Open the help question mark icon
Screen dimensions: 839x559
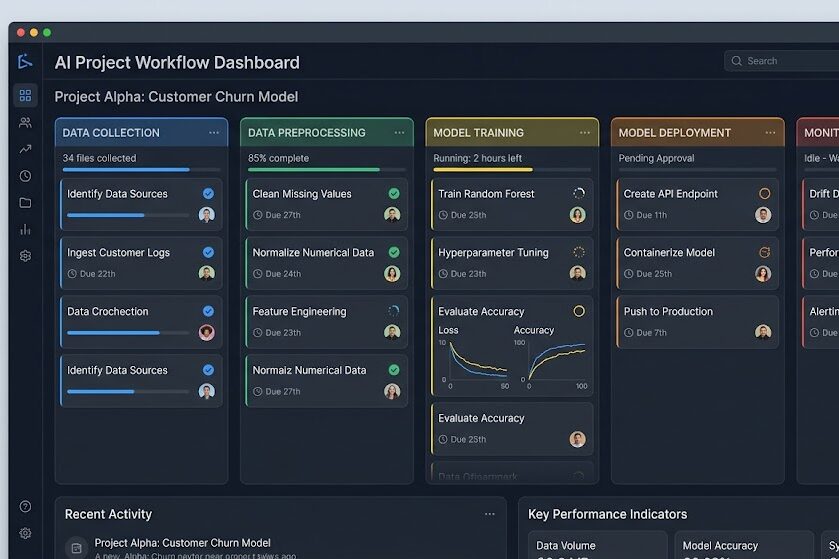25,507
